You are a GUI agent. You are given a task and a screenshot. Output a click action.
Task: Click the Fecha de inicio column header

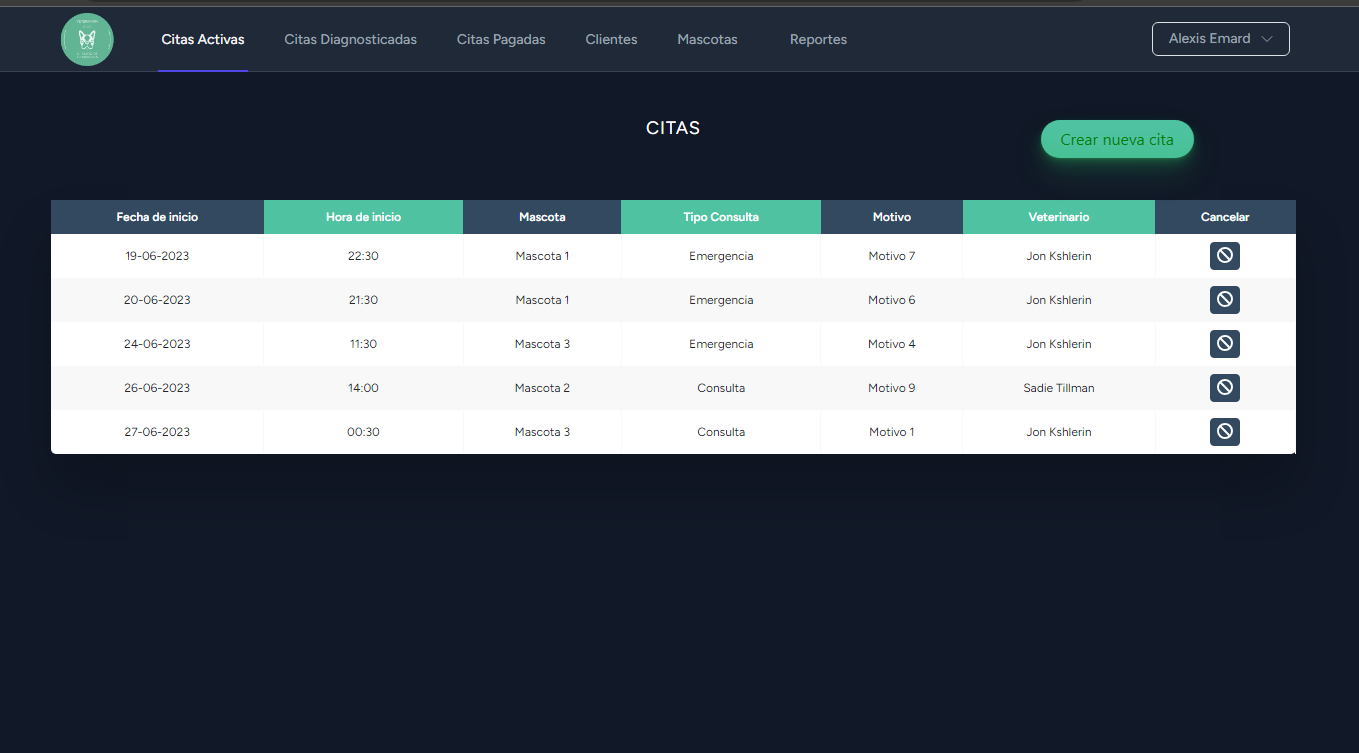pos(157,217)
